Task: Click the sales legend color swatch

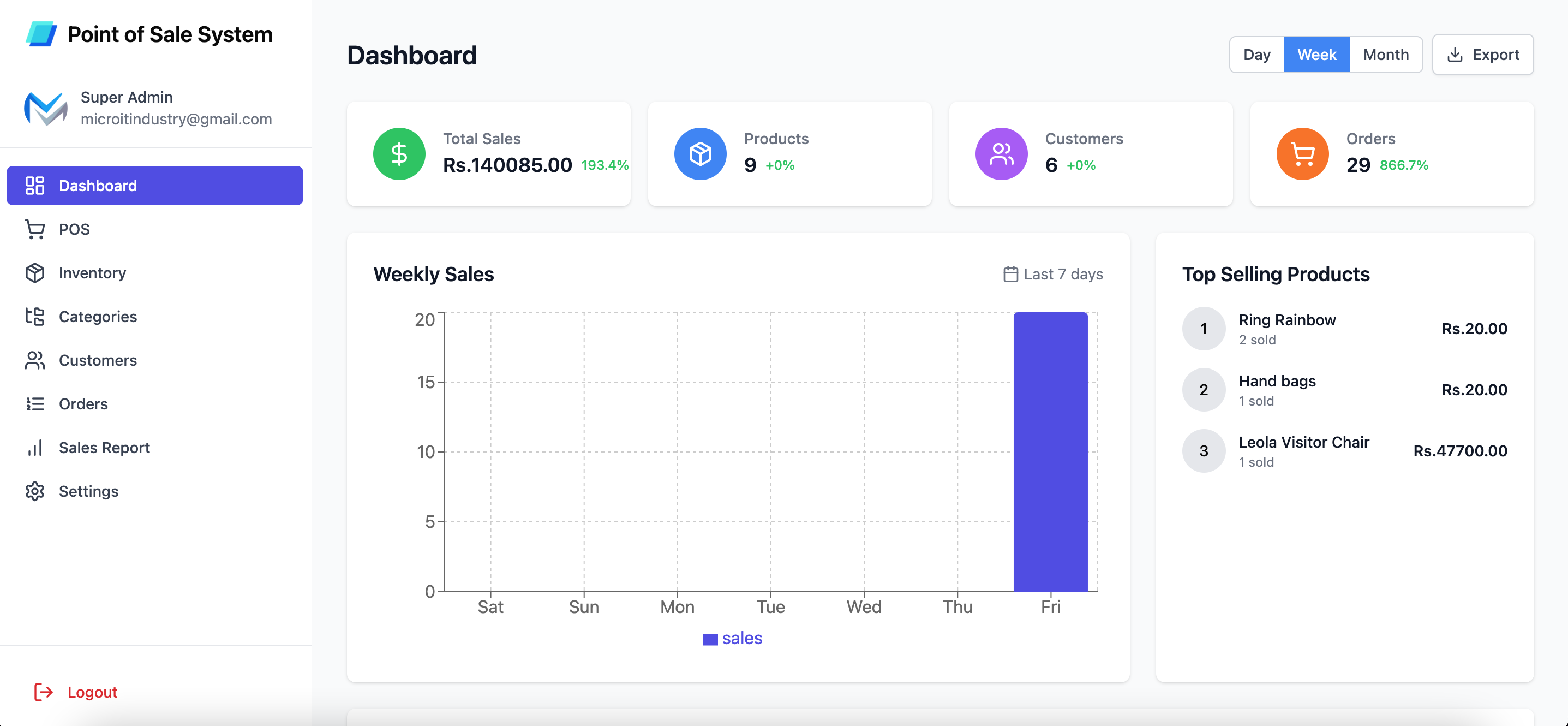Action: (710, 640)
